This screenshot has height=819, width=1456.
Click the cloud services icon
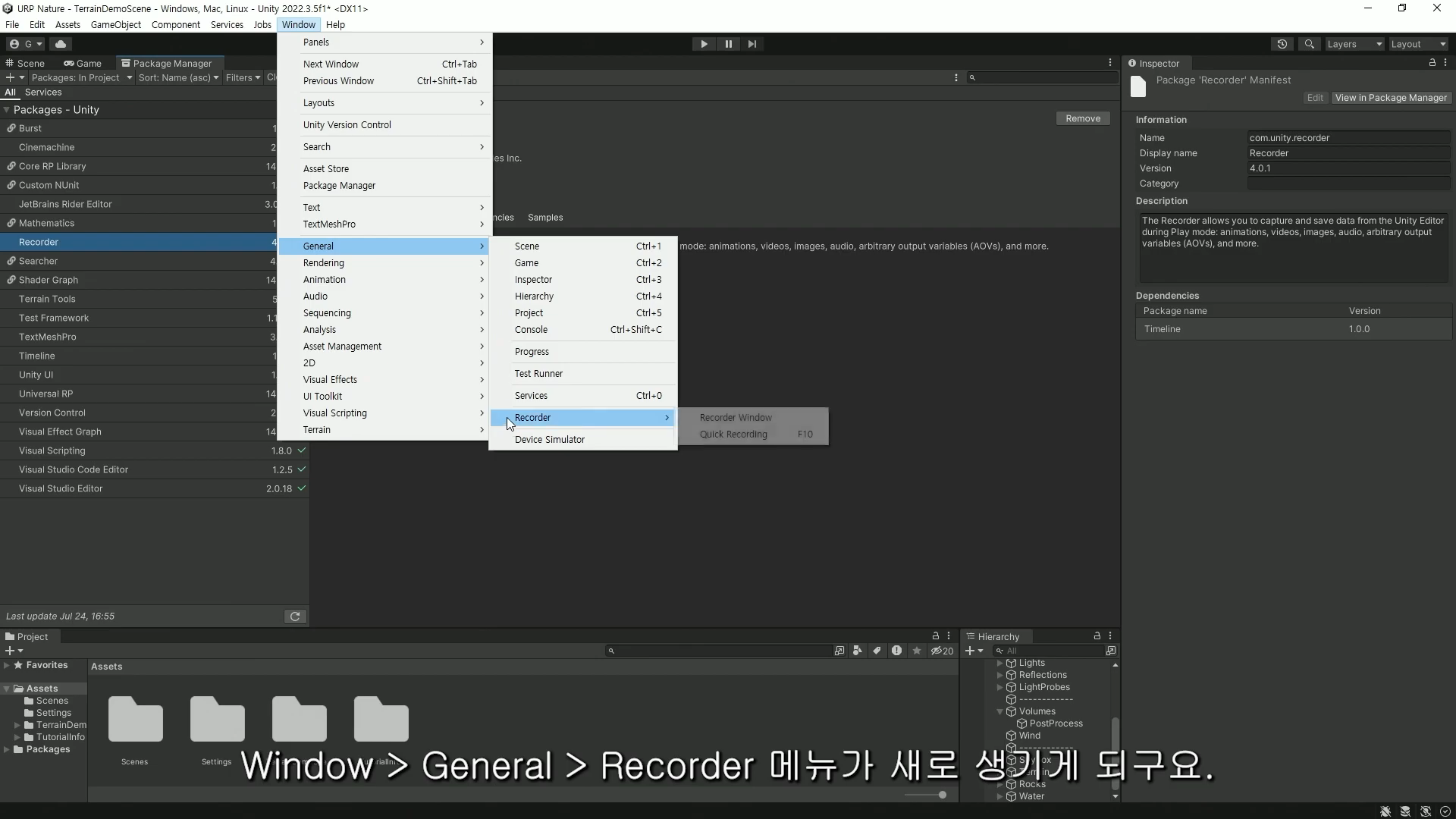(61, 44)
